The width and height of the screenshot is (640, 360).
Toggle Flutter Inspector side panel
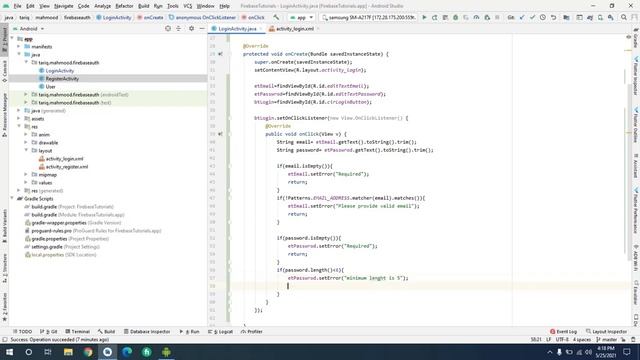click(636, 76)
